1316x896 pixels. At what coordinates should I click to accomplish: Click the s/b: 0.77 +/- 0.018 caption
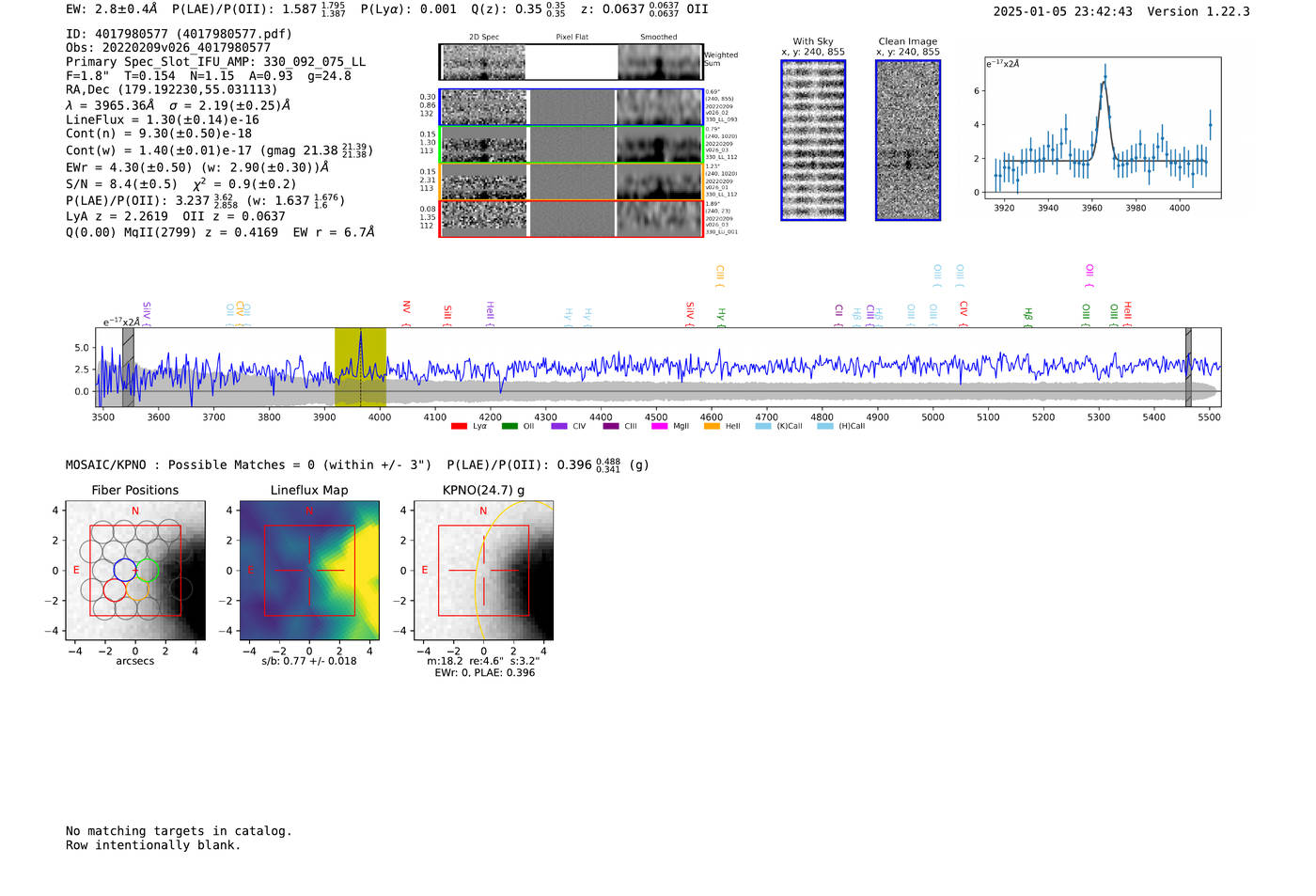click(x=309, y=661)
